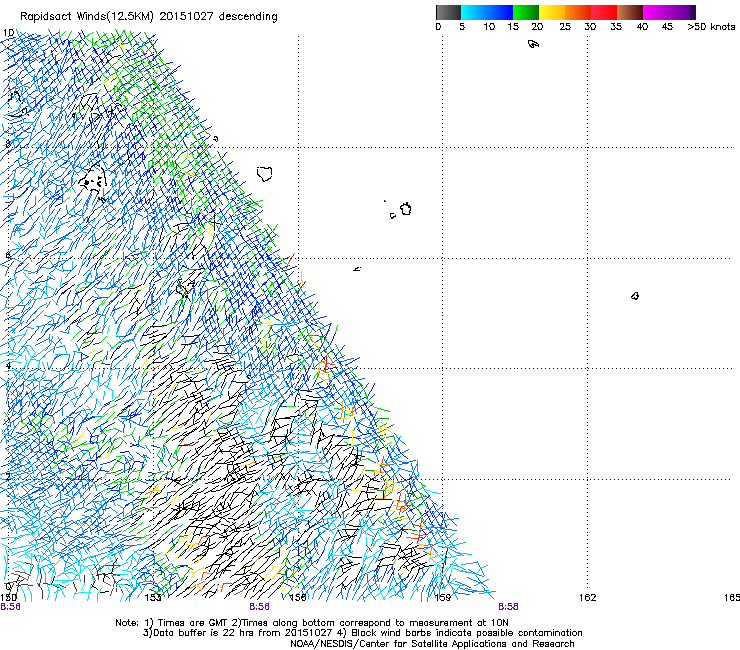This screenshot has width=740, height=650.
Task: Pick the cyan-to-blue 5–15 knots legend segment
Action: 487,12
